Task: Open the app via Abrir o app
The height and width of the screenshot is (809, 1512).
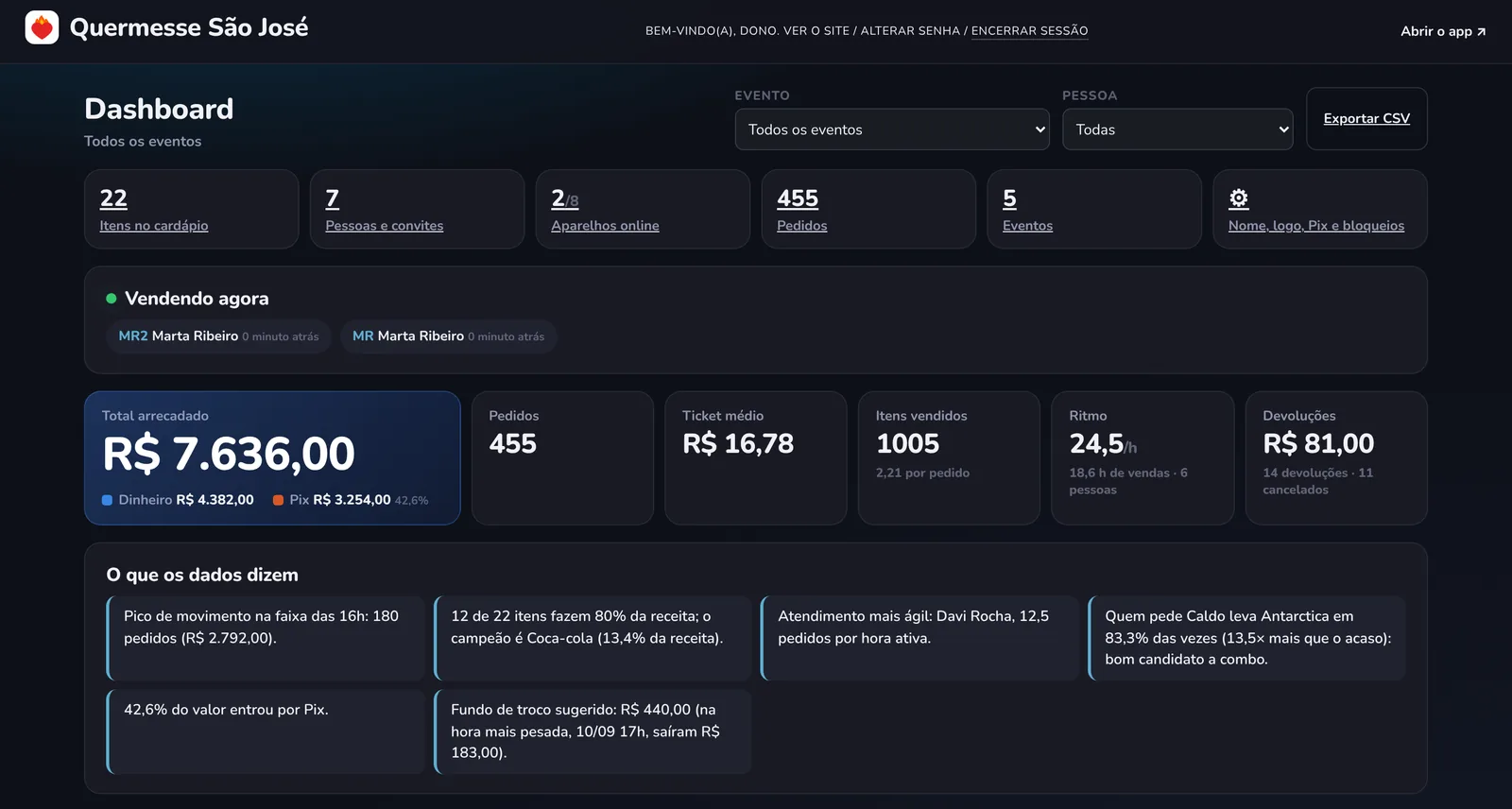Action: point(1443,31)
